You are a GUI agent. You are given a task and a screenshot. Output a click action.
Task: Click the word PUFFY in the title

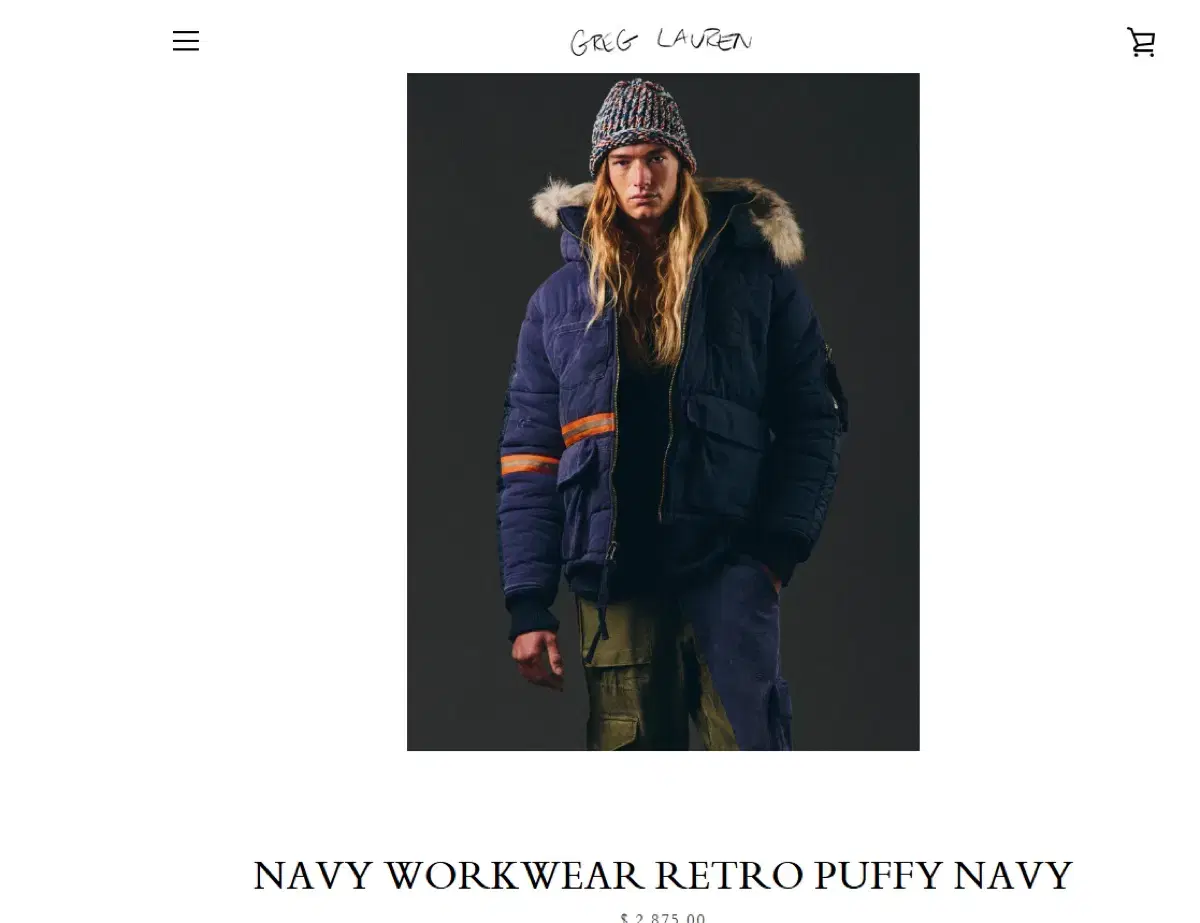click(877, 875)
